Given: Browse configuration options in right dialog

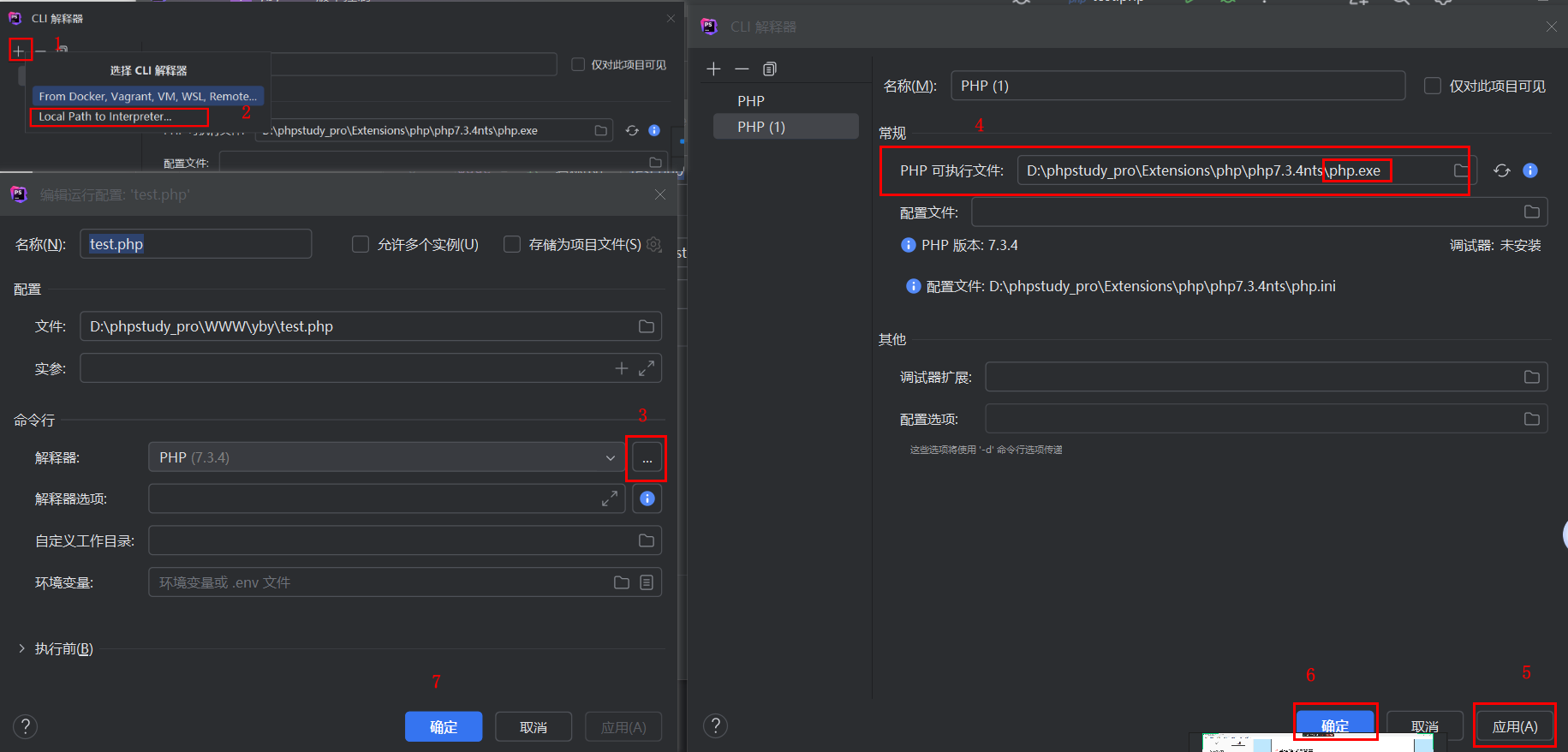Looking at the screenshot, I should pyautogui.click(x=1532, y=419).
